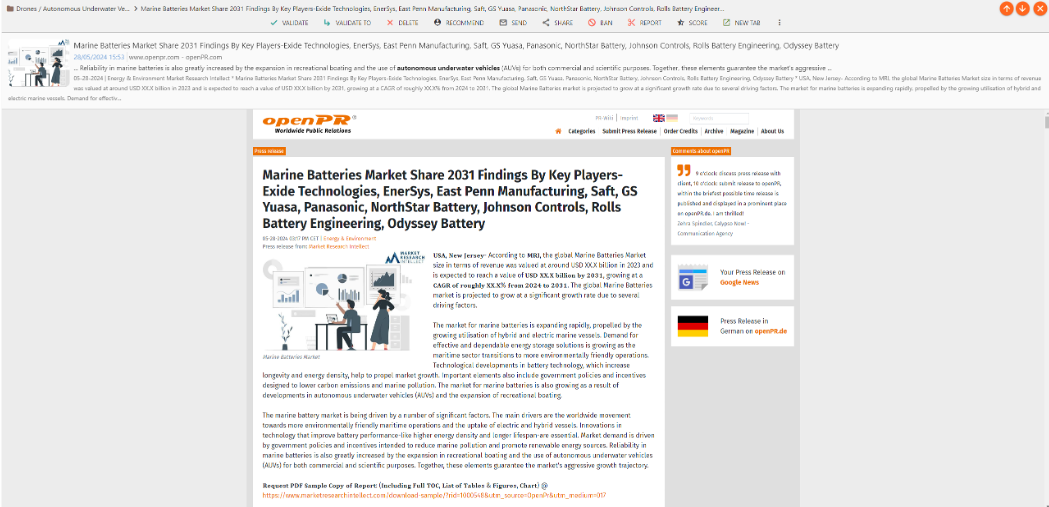Click the folder icon before Drones breadcrumb
Image resolution: width=1049 pixels, height=507 pixels.
tap(9, 9)
